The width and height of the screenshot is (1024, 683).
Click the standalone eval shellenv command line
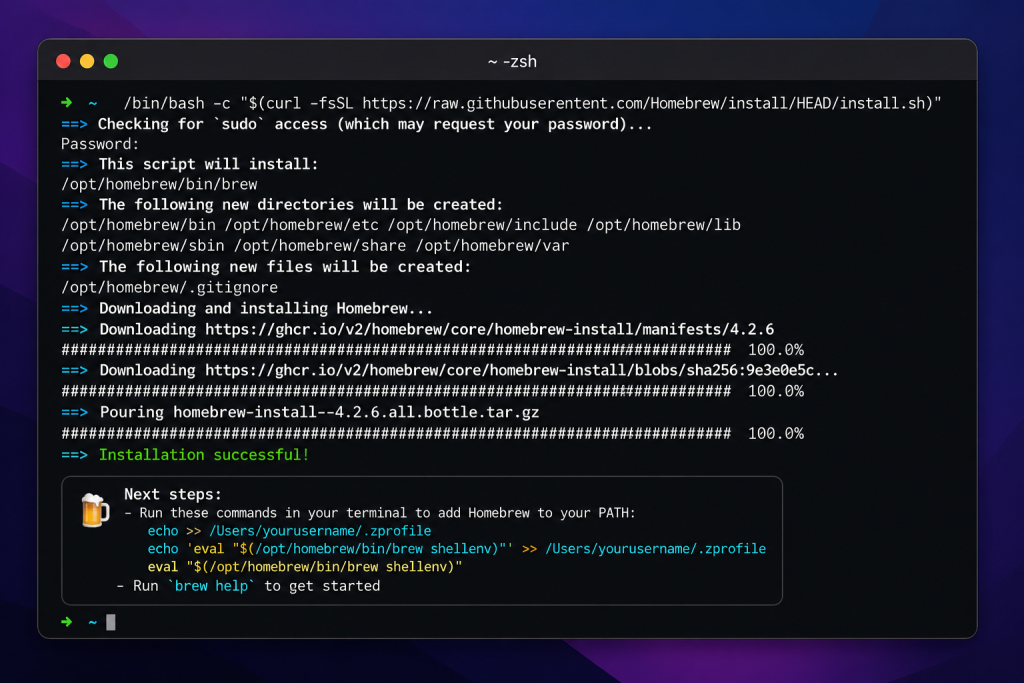click(305, 567)
